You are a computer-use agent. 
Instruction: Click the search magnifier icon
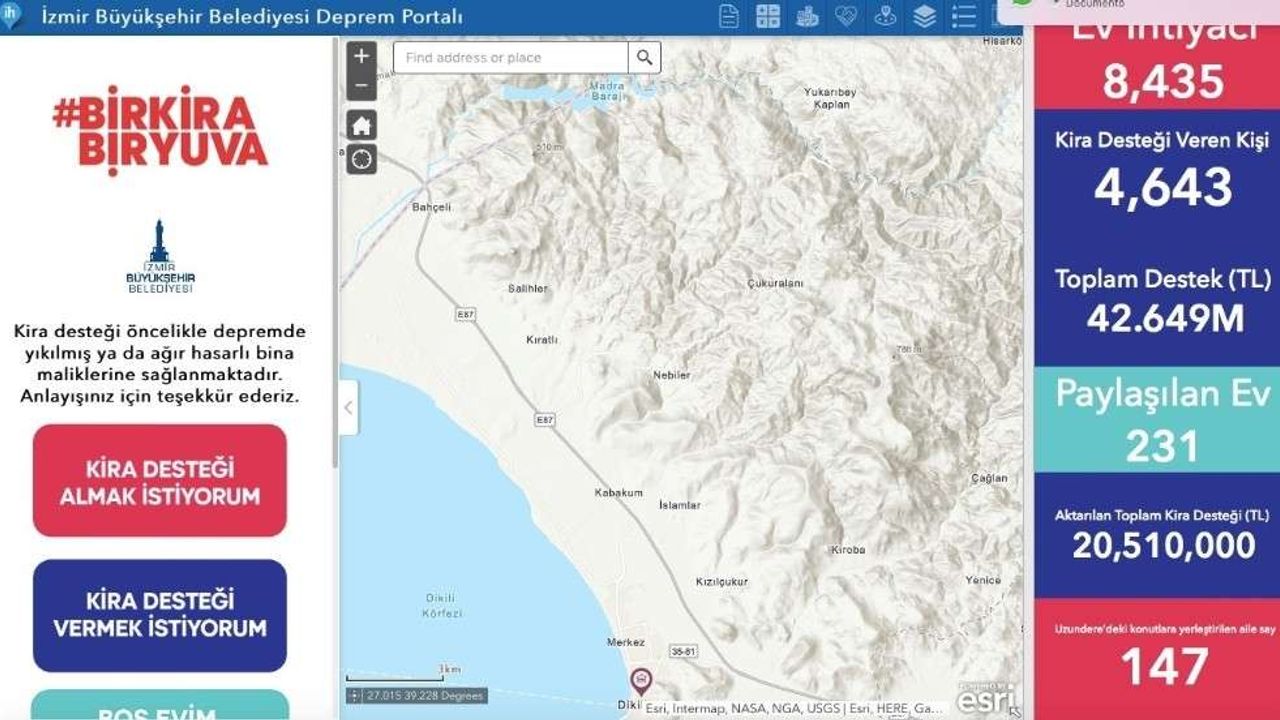coord(645,58)
